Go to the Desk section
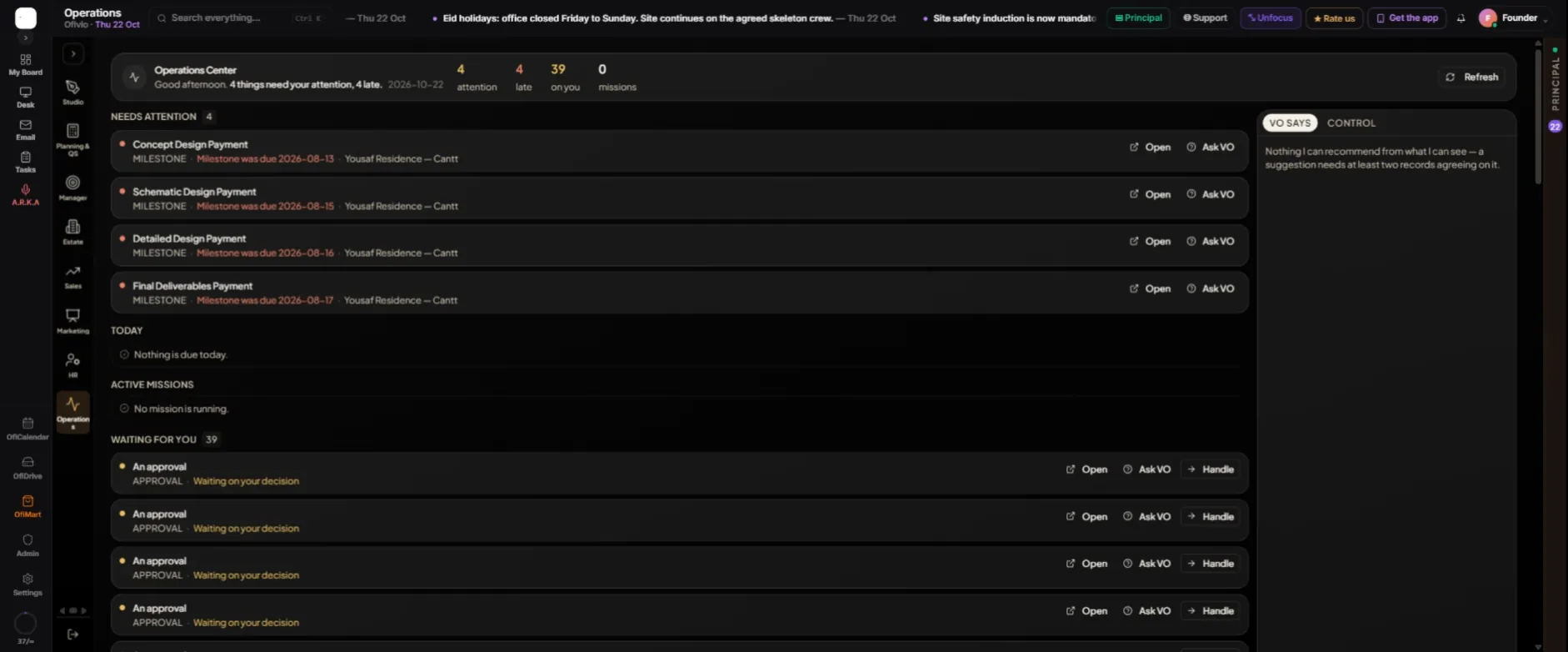This screenshot has width=1568, height=652. 26,98
